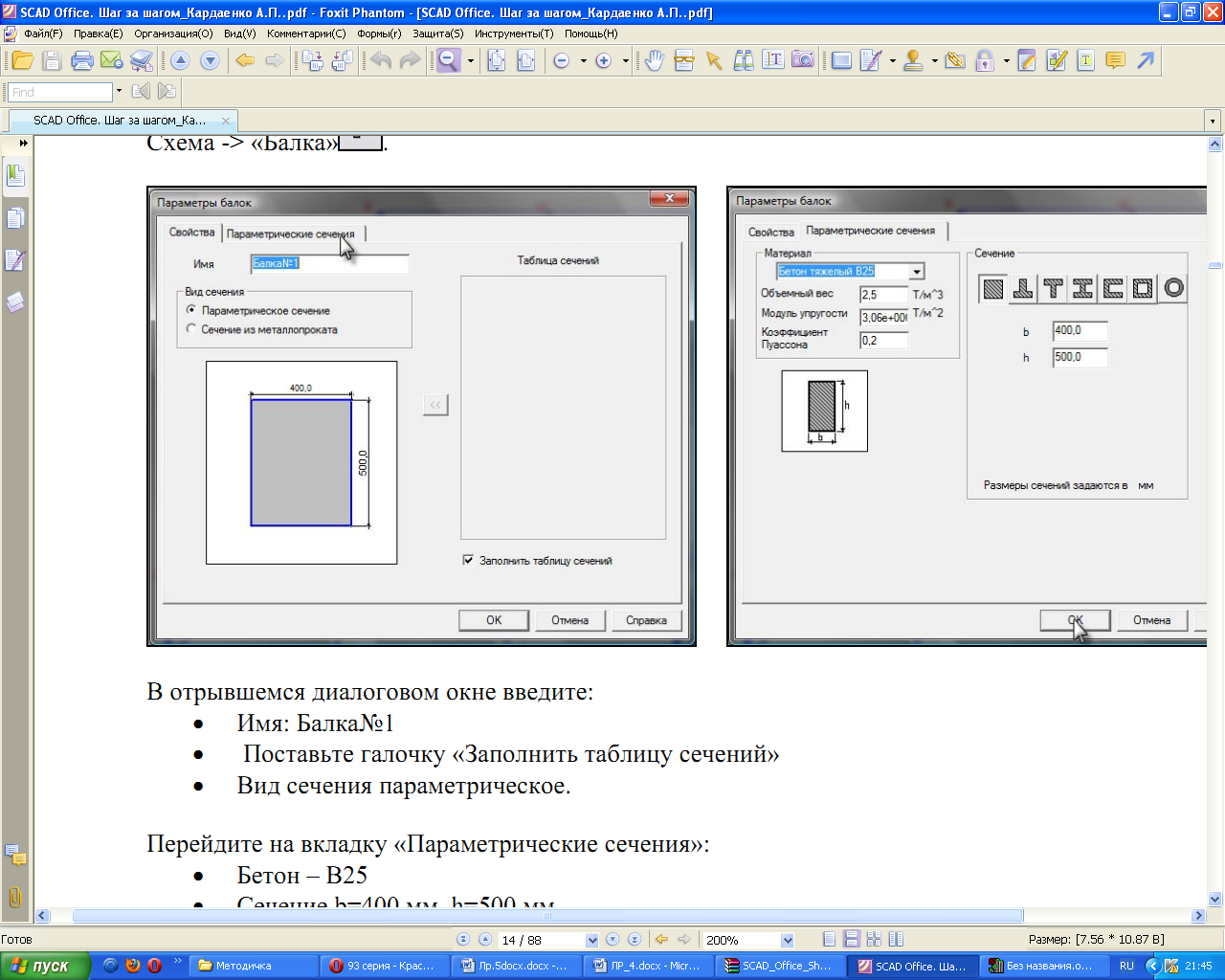Select the Hand tool
Viewport: 1225px width, 980px height.
point(654,60)
